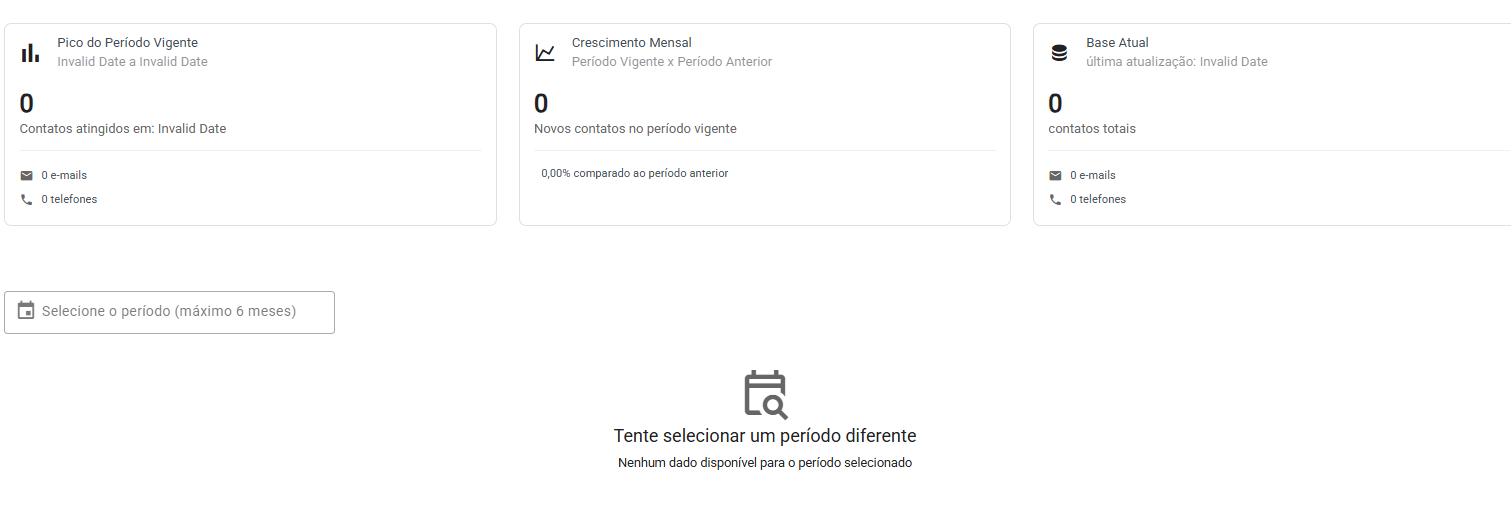Click the envelope icon in Base Atual card
This screenshot has width=1511, height=514.
pos(1055,175)
